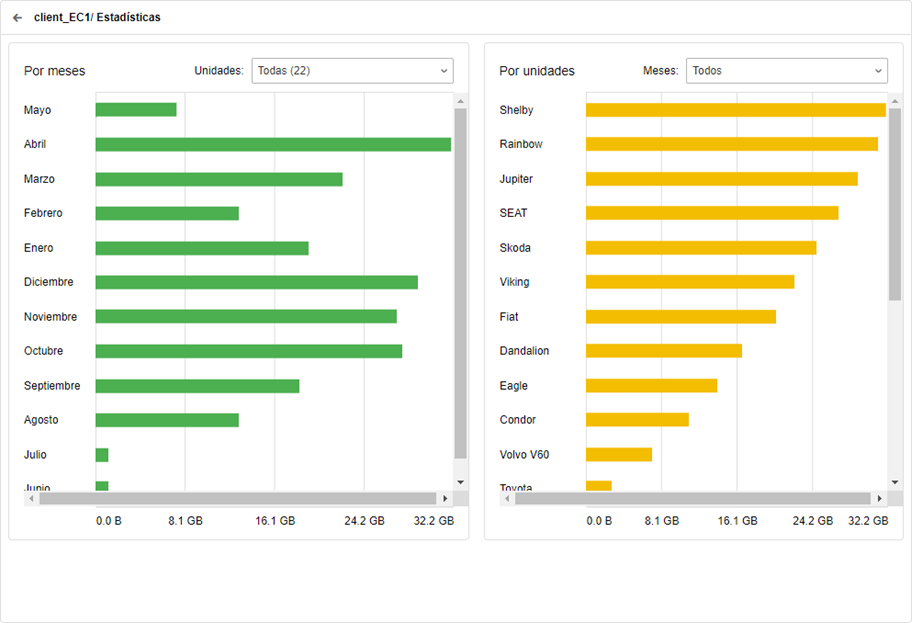Select the Diciembre month label
Viewport: 912px width, 623px height.
click(48, 283)
